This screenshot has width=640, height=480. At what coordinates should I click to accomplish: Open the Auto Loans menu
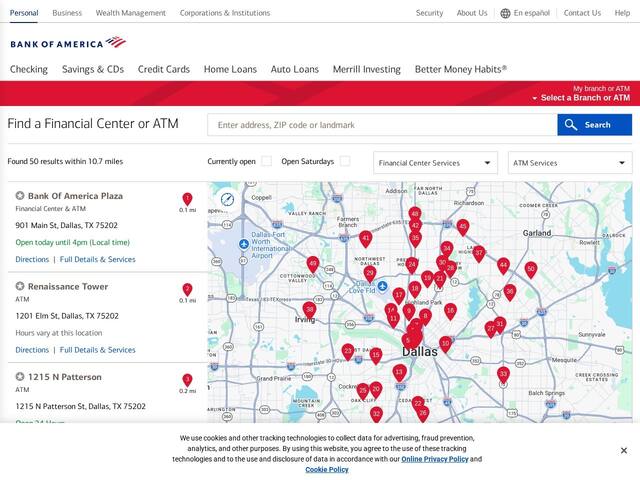tap(295, 69)
